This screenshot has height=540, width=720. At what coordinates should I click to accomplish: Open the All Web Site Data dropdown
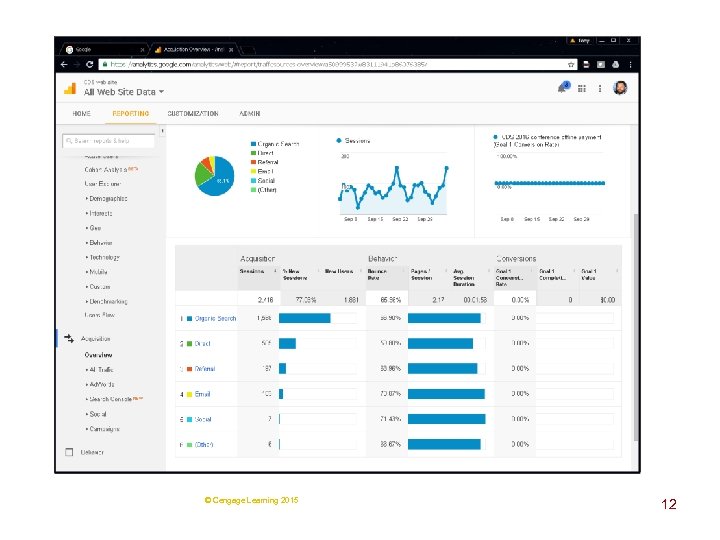124,92
